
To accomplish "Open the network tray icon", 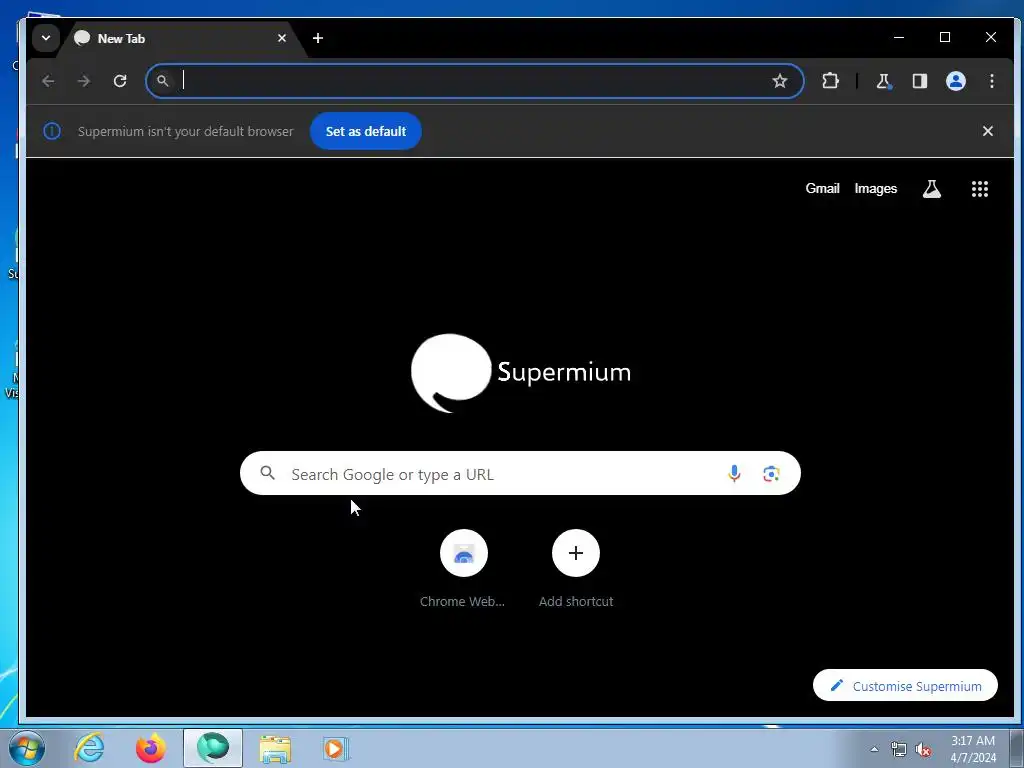I will pyautogui.click(x=899, y=750).
